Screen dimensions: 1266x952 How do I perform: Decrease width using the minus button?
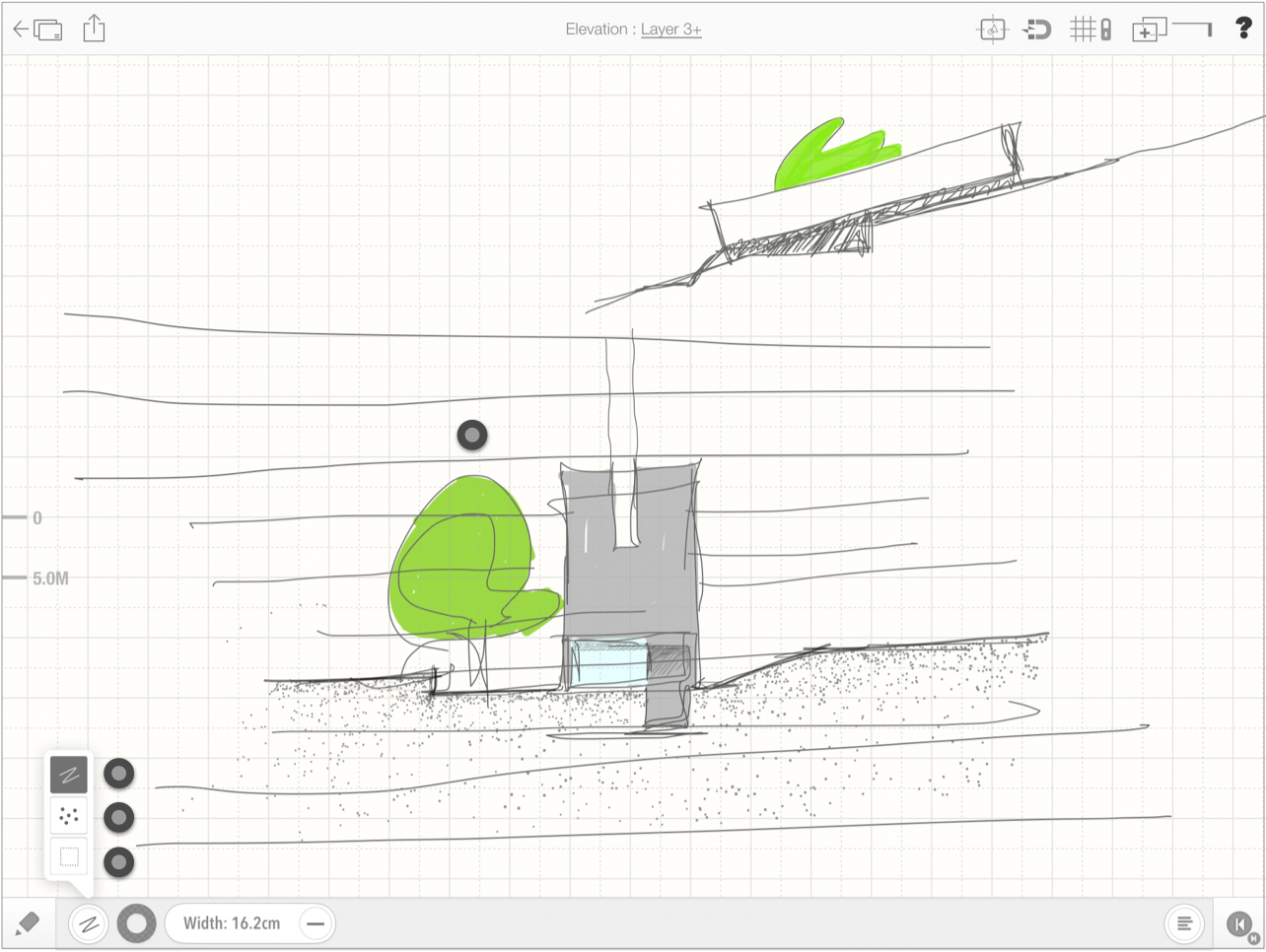(316, 924)
